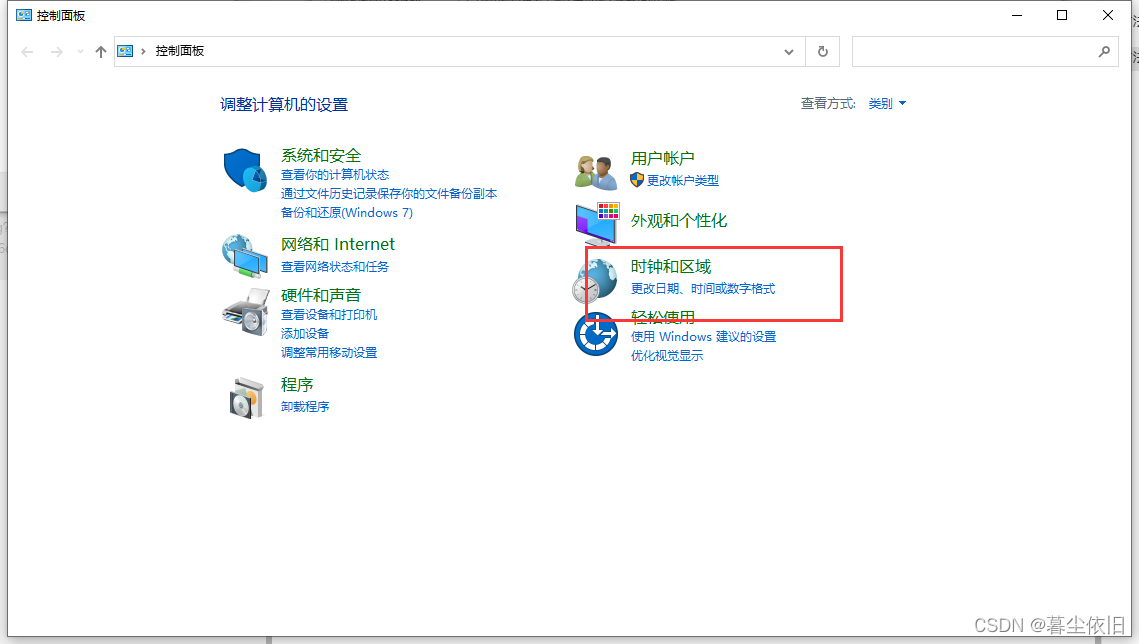Open 查看网络状态和任务 link
1139x644 pixels.
pos(335,266)
